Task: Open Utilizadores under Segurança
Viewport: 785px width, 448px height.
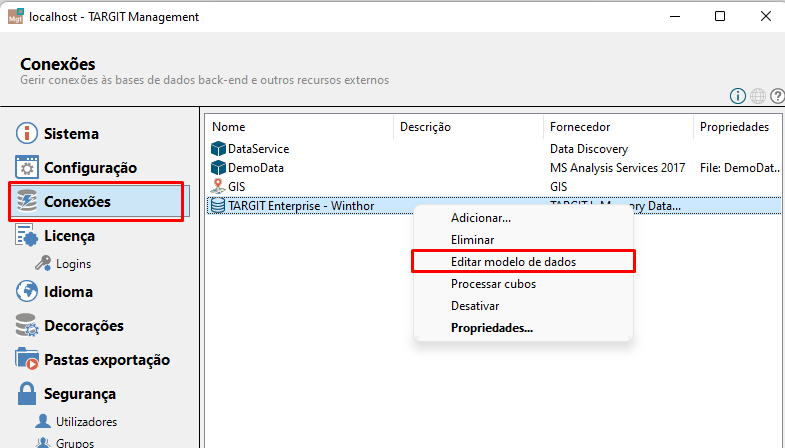Action: [x=86, y=421]
